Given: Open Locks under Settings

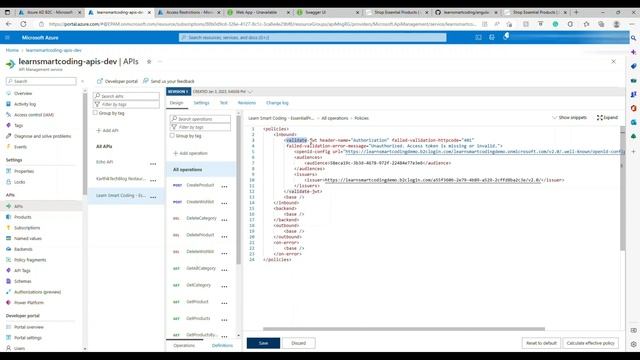Looking at the screenshot, I should click(20, 182).
